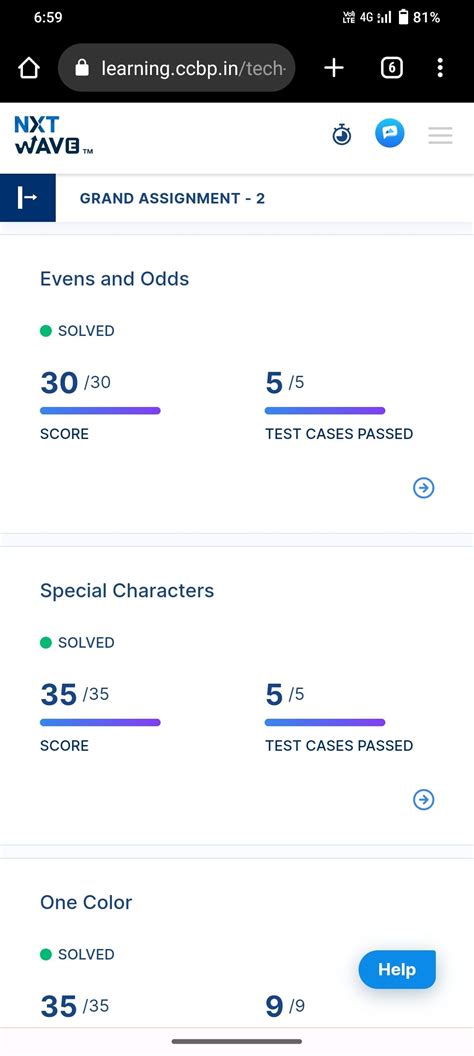Open the blue chat discussions icon
Screen dimensions: 474x1056
pyautogui.click(x=390, y=133)
